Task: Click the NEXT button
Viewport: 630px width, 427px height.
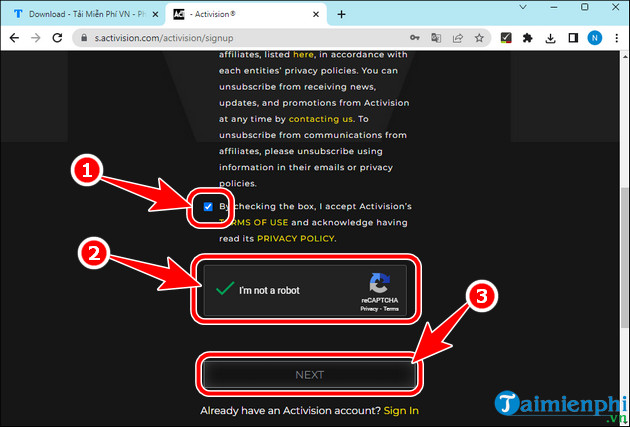Action: 309,375
